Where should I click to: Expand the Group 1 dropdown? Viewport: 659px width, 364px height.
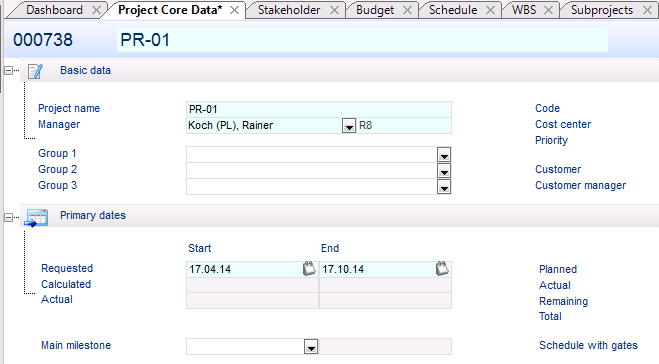444,155
